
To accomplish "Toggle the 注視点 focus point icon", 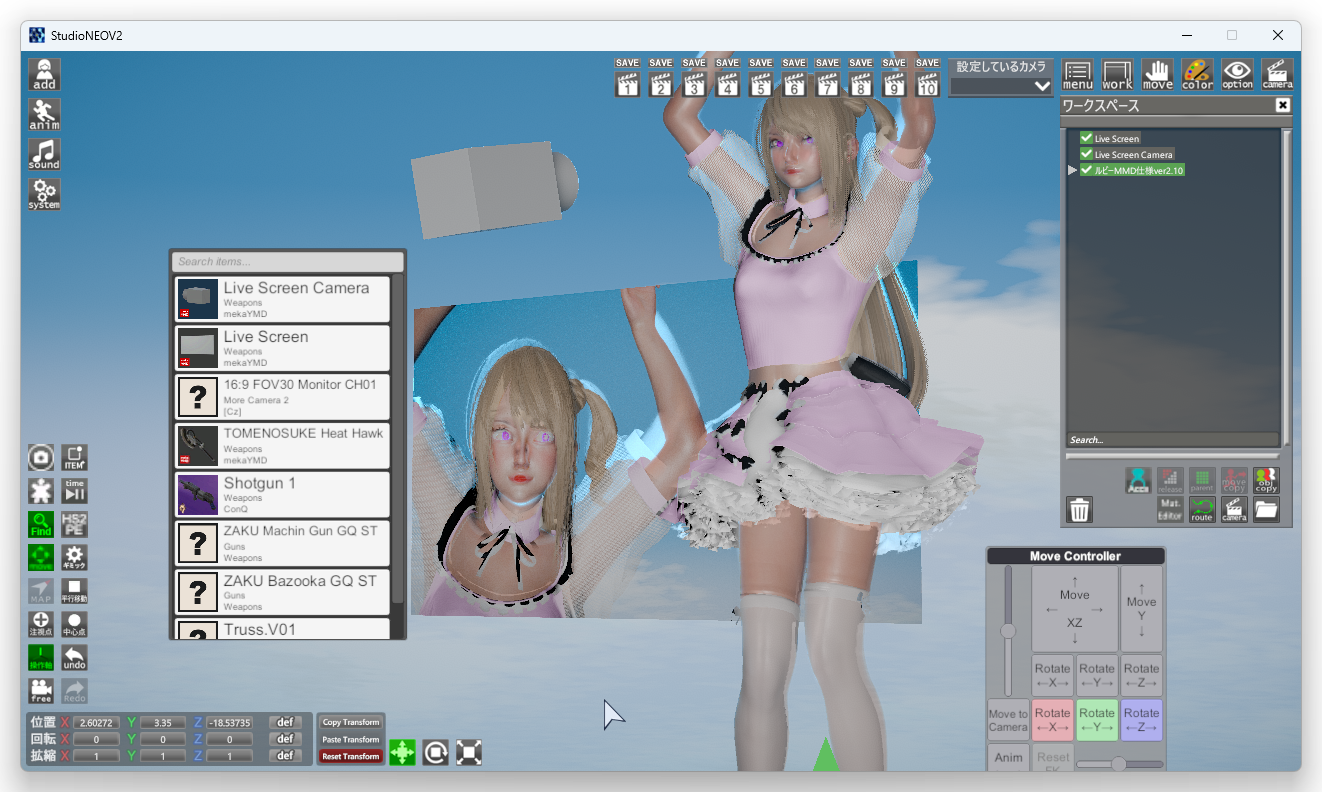I will point(41,624).
